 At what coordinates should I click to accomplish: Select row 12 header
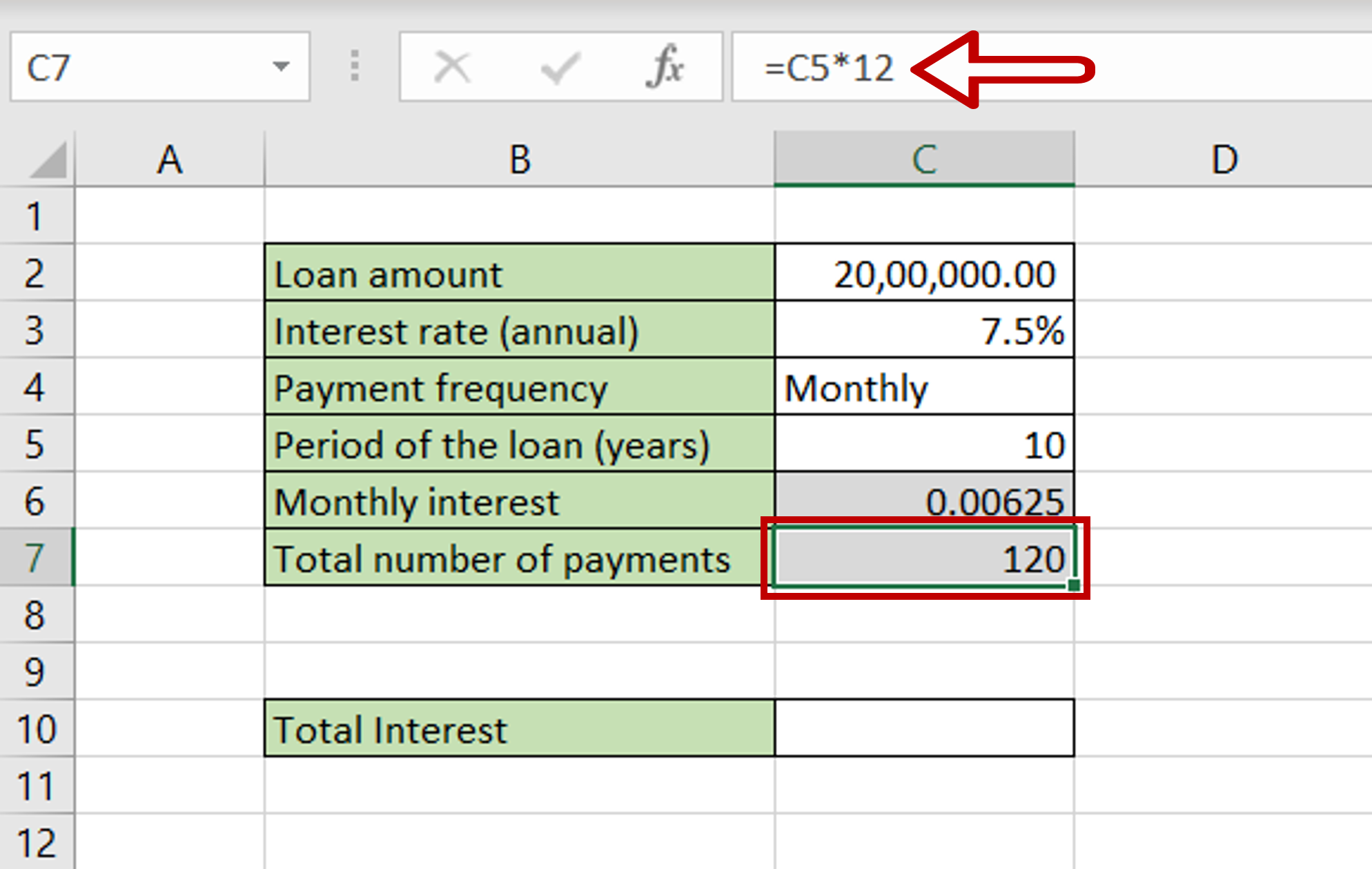37,842
